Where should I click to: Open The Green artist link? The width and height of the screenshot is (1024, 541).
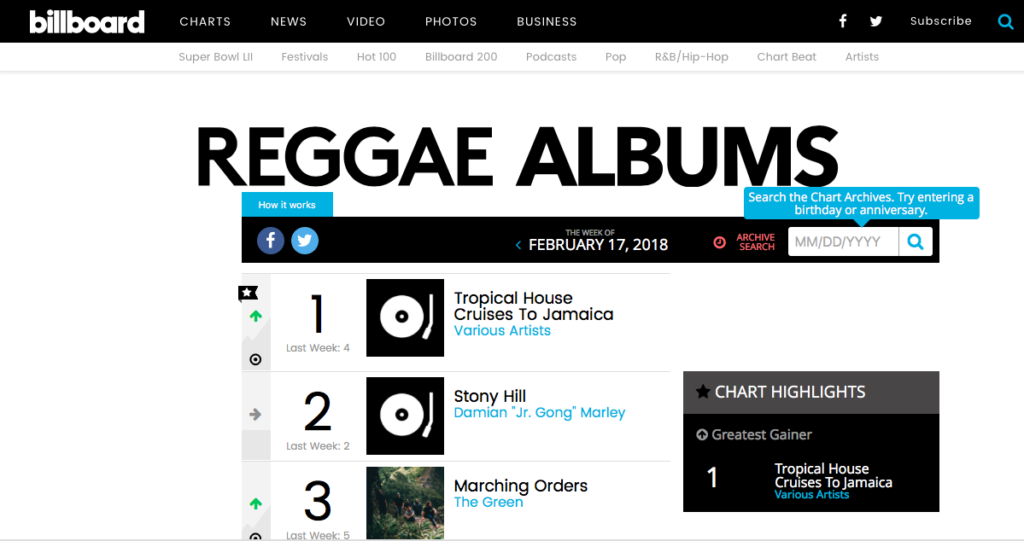488,502
